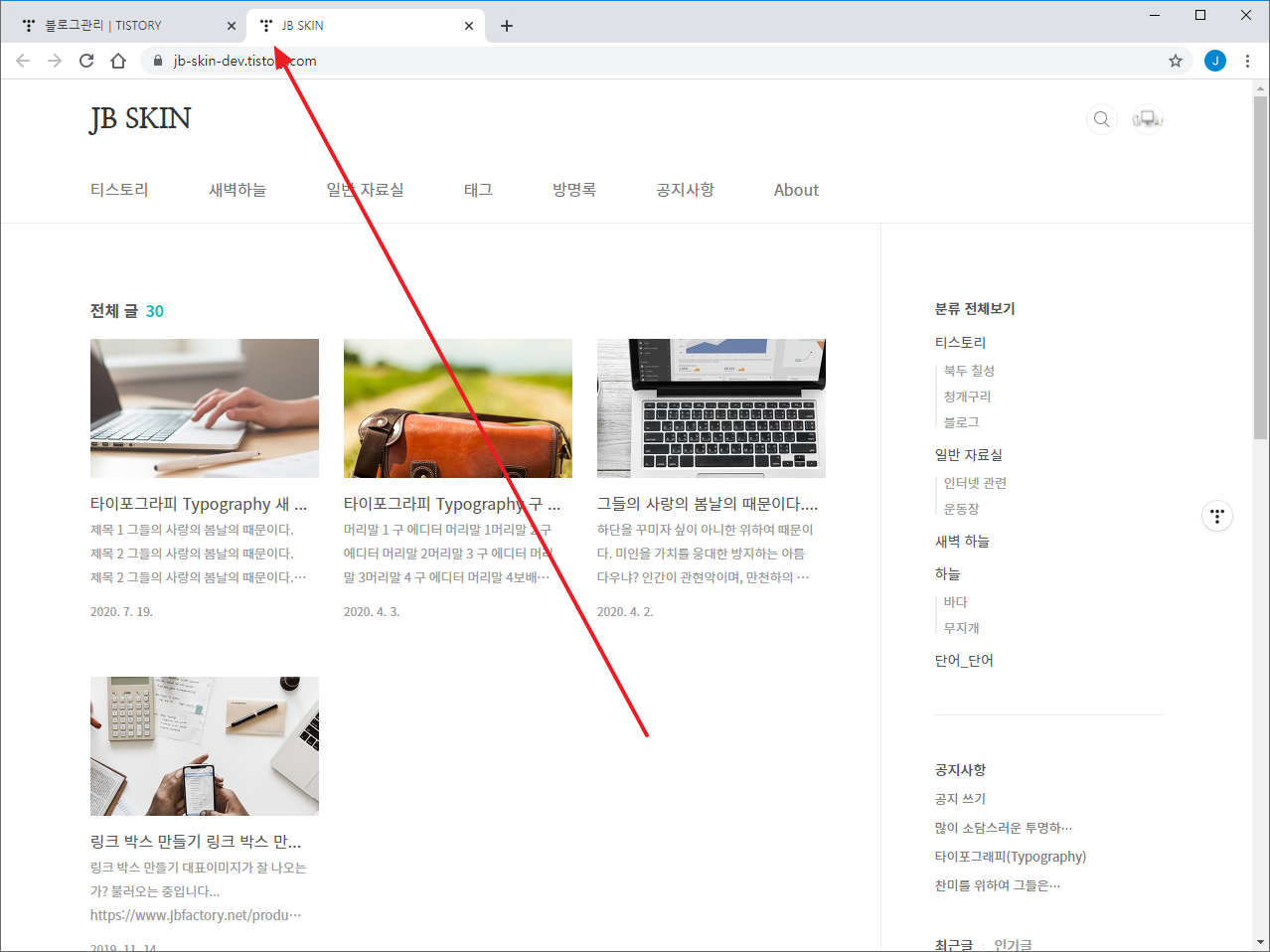Open the 공지 쓰기 notice link
This screenshot has width=1270, height=952.
point(961,799)
